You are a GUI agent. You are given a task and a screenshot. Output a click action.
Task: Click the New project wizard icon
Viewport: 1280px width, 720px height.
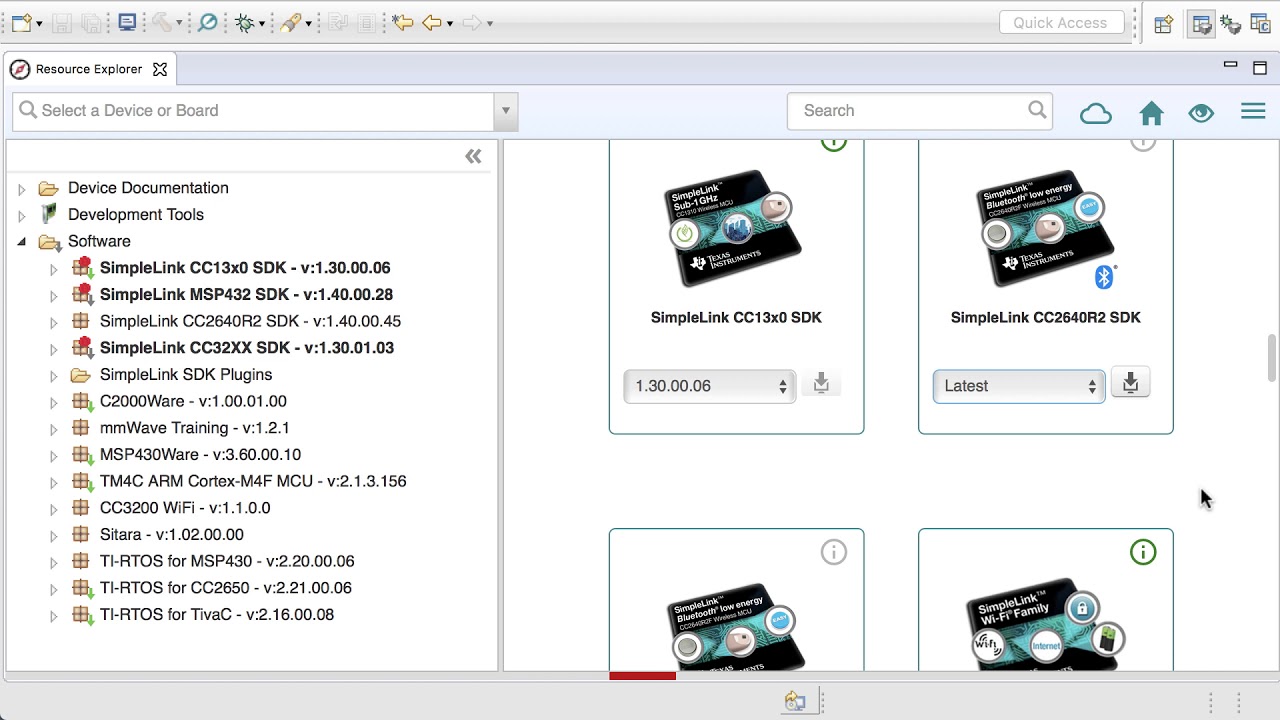coord(21,22)
